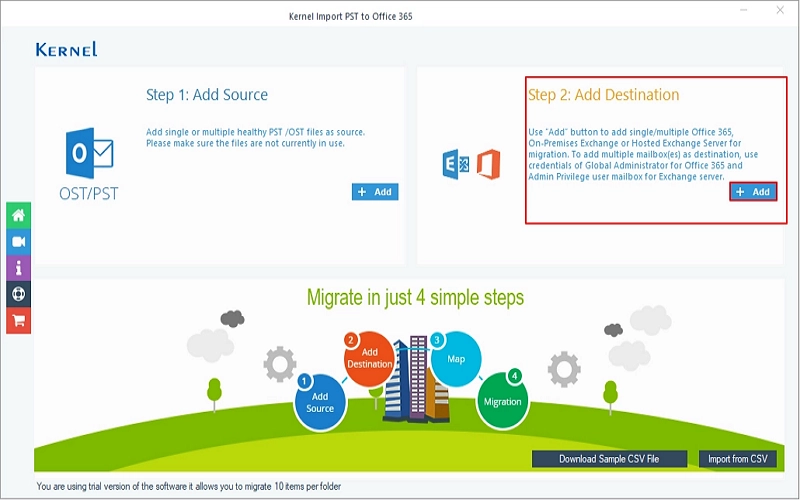This screenshot has width=800, height=500.
Task: Click the orange Add Destination step circle
Action: (369, 358)
